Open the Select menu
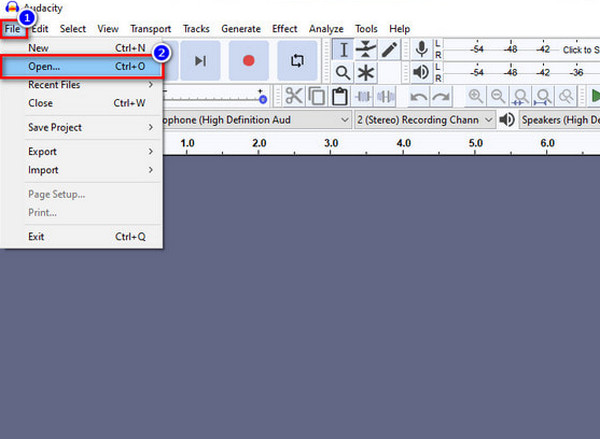This screenshot has width=600, height=439. (x=73, y=29)
